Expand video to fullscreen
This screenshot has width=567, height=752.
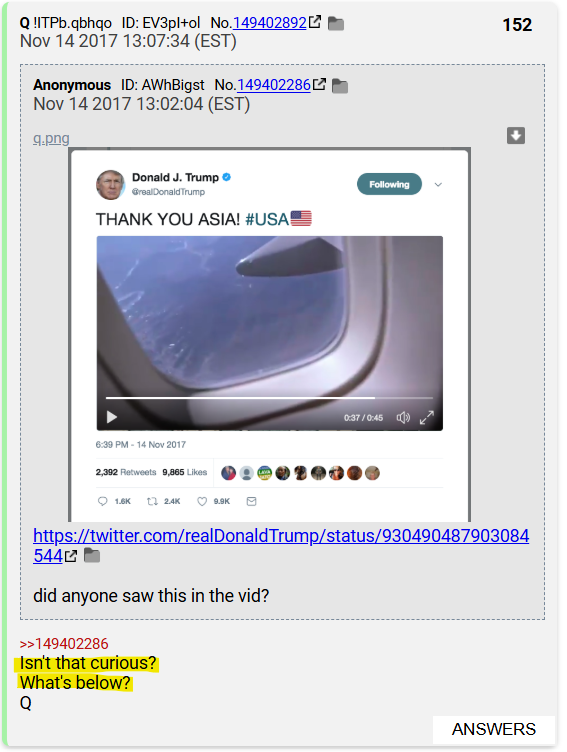[x=426, y=418]
